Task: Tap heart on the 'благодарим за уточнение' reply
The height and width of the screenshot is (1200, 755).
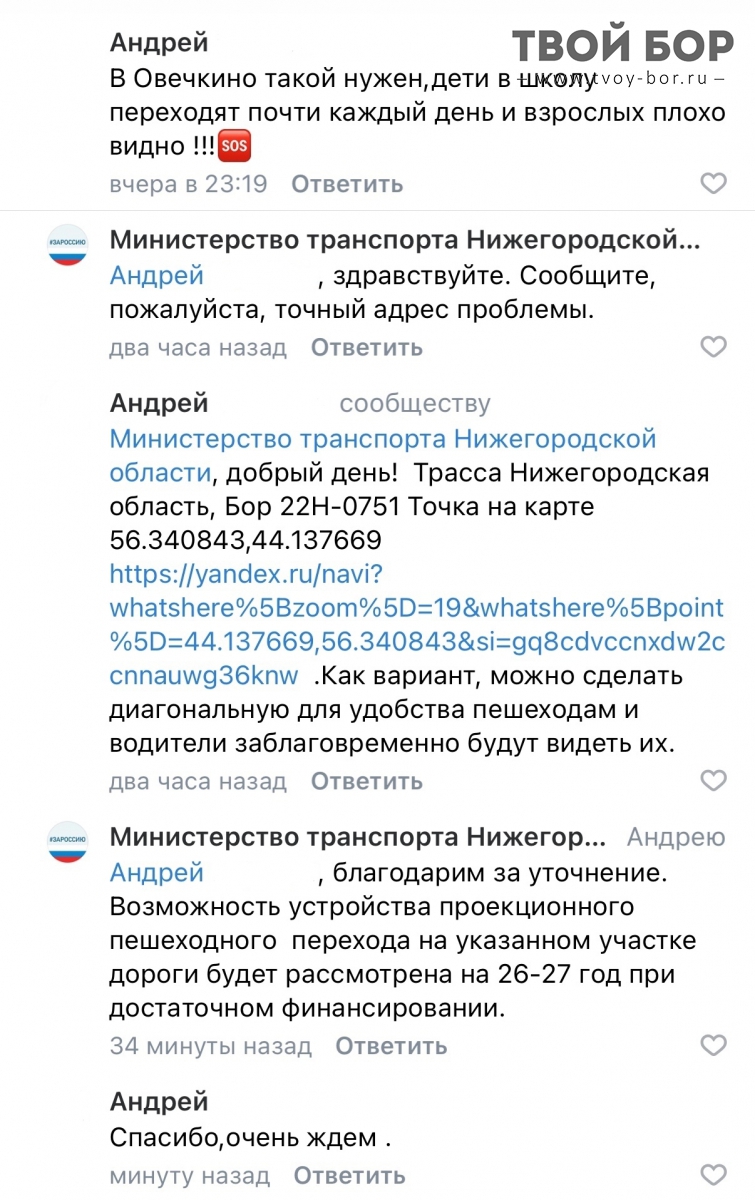Action: [x=713, y=1046]
